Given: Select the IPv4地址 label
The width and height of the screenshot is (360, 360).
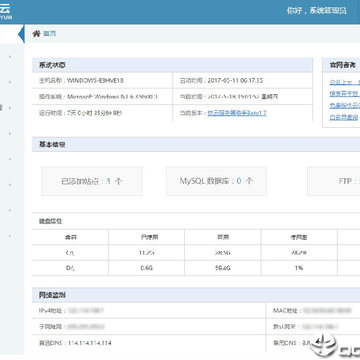Looking at the screenshot, I should tap(50, 311).
